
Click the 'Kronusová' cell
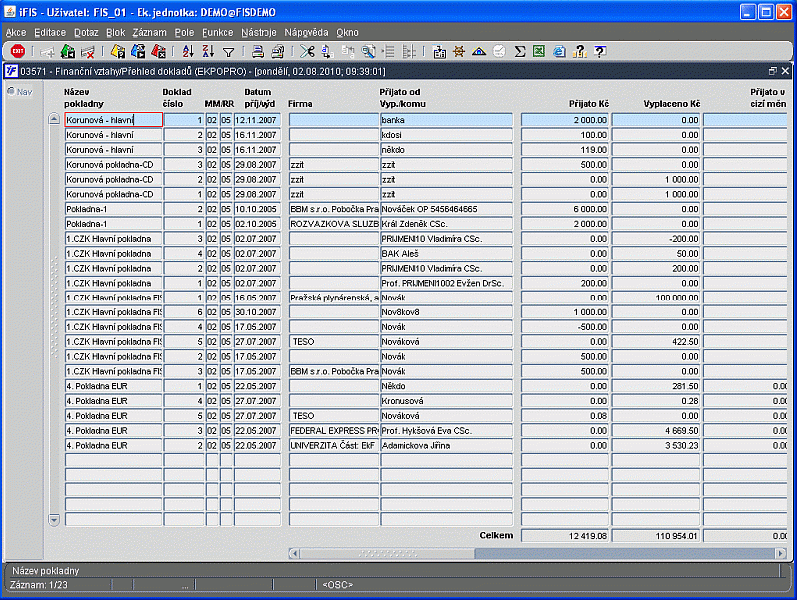446,401
